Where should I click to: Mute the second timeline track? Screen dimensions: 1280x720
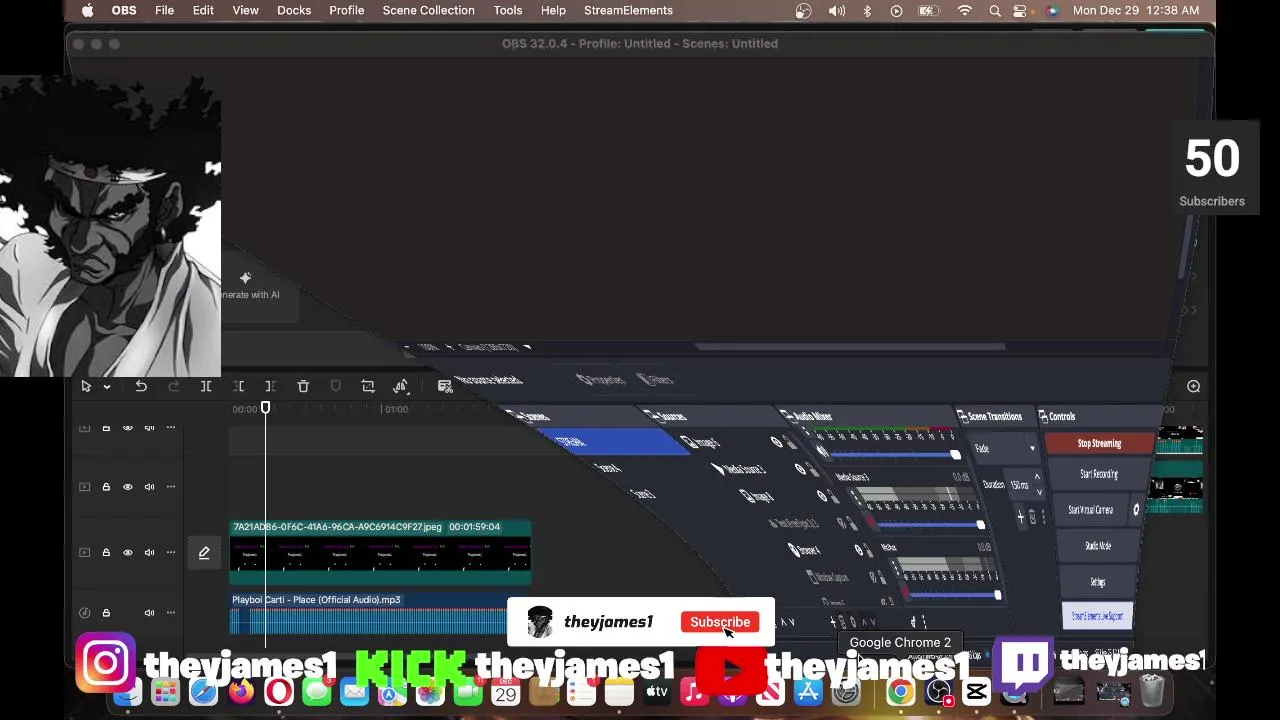pyautogui.click(x=149, y=487)
